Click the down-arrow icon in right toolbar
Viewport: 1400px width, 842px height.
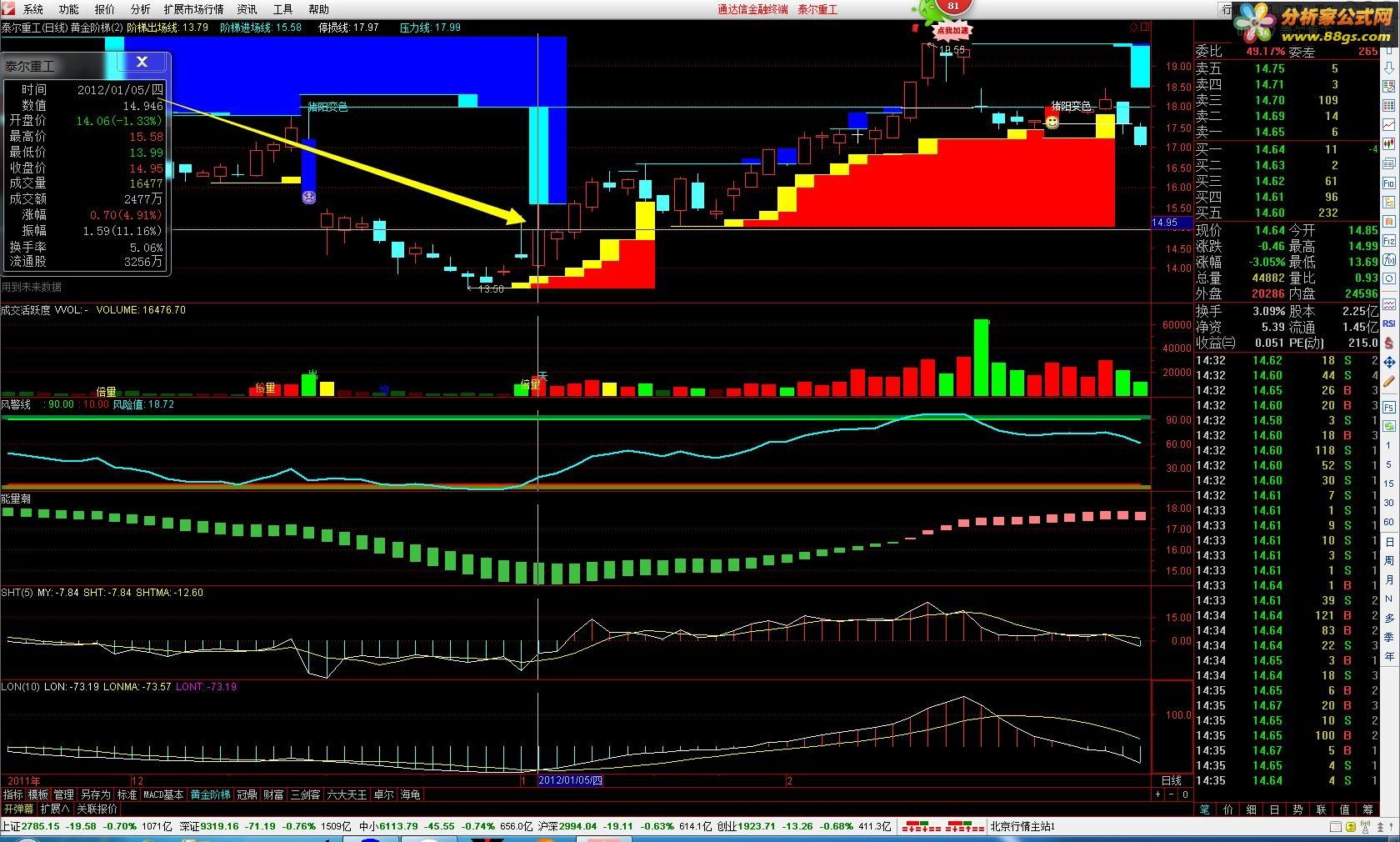coord(1389,68)
